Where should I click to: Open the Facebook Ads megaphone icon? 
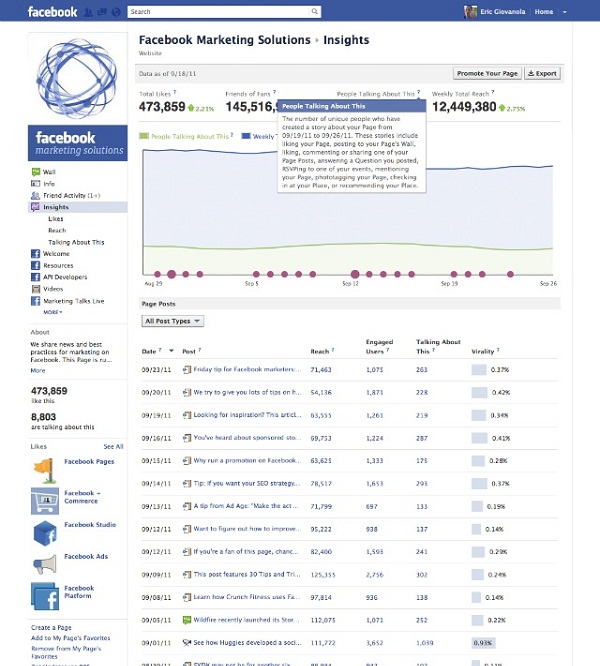point(45,564)
